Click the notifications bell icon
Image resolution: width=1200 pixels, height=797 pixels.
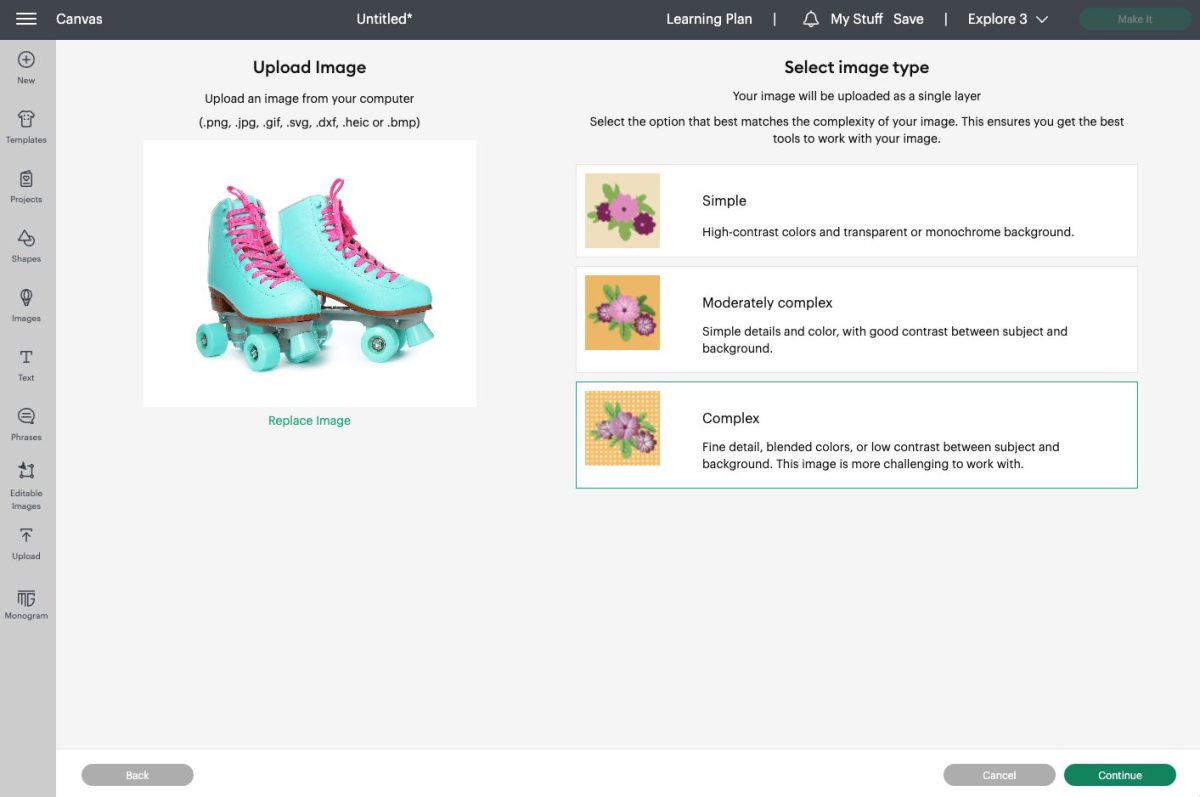[x=811, y=19]
